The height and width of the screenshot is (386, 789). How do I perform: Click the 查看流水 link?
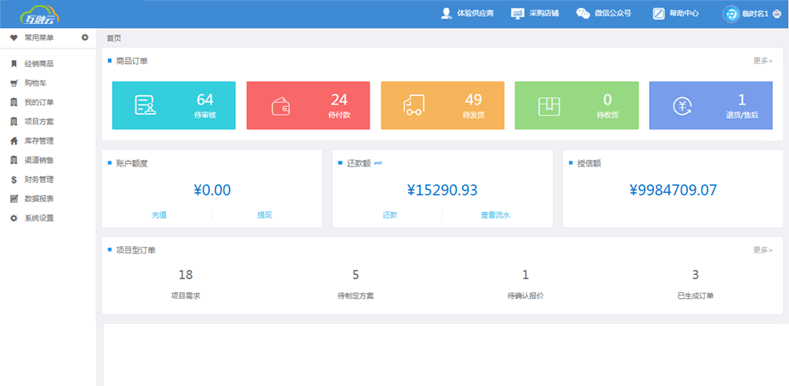[x=496, y=215]
